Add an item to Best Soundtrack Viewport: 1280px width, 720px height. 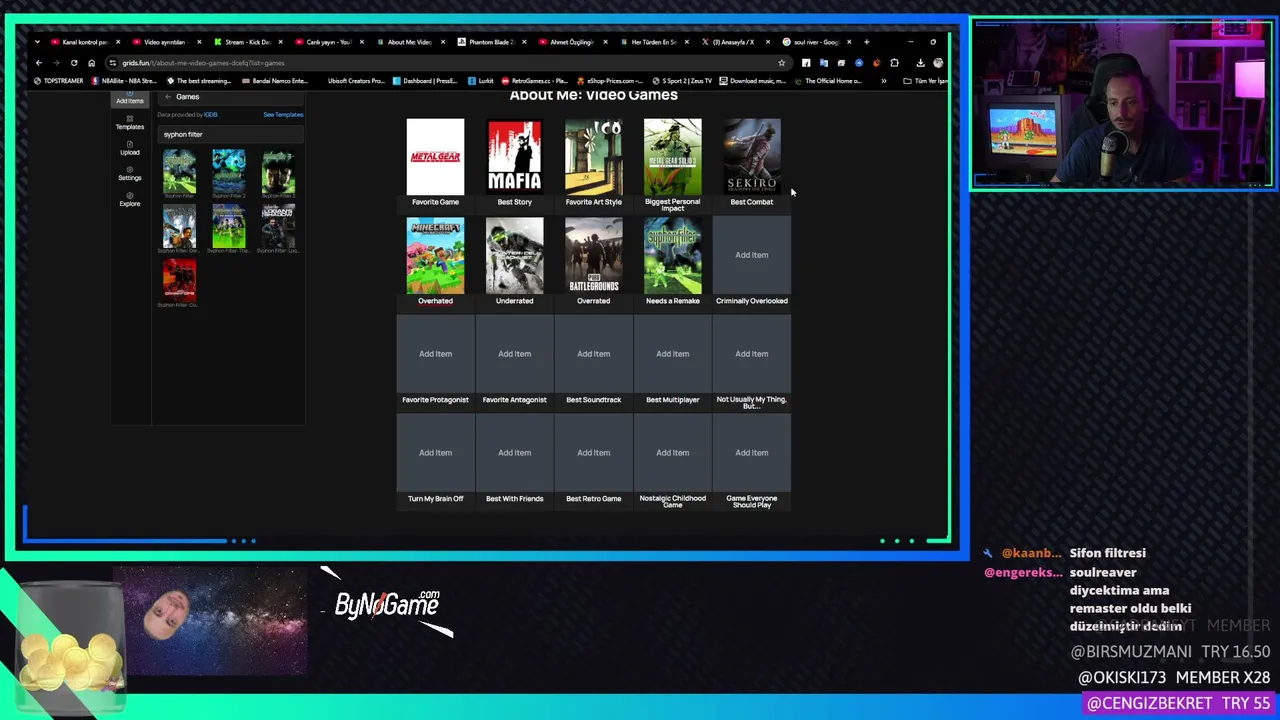[593, 354]
